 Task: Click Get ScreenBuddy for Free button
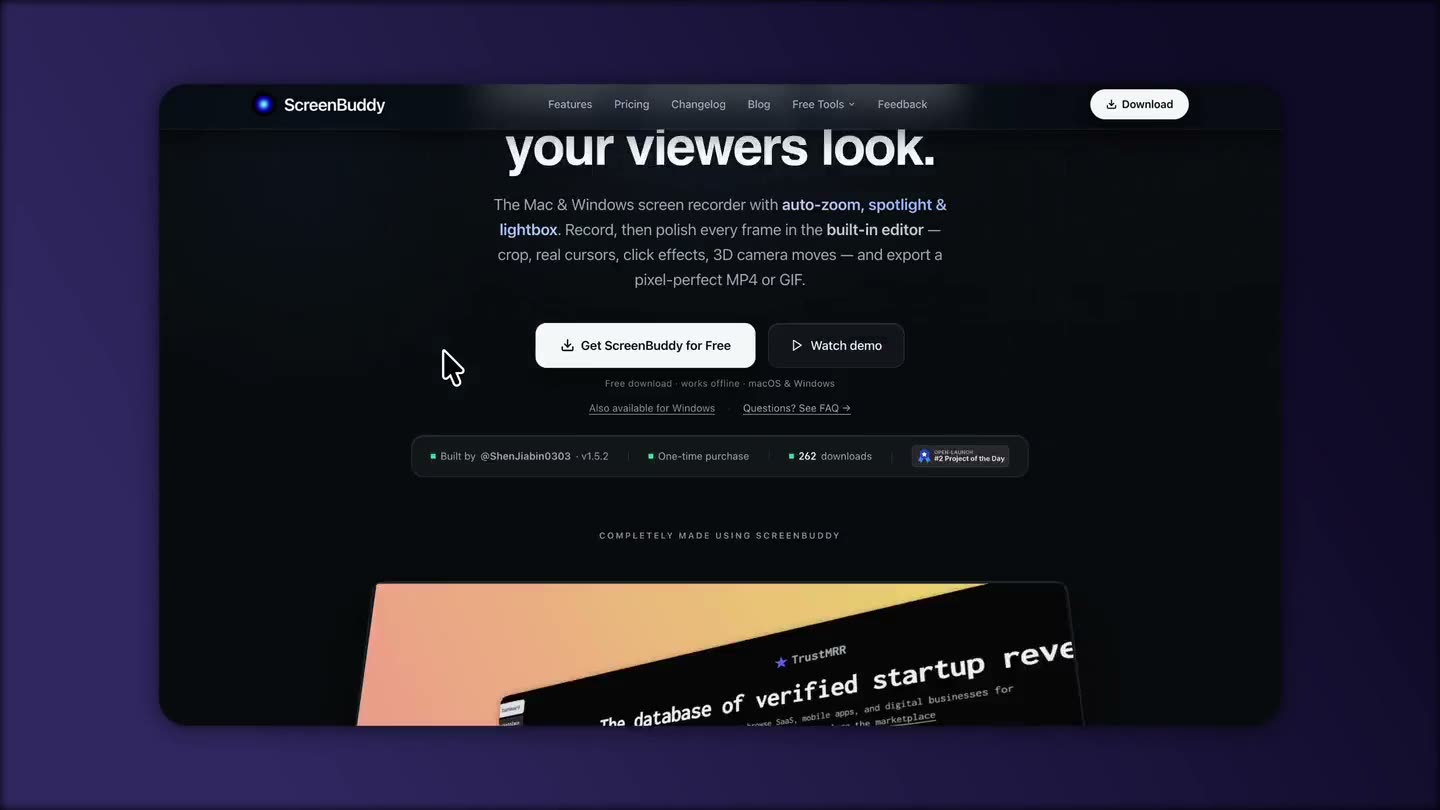pos(645,345)
